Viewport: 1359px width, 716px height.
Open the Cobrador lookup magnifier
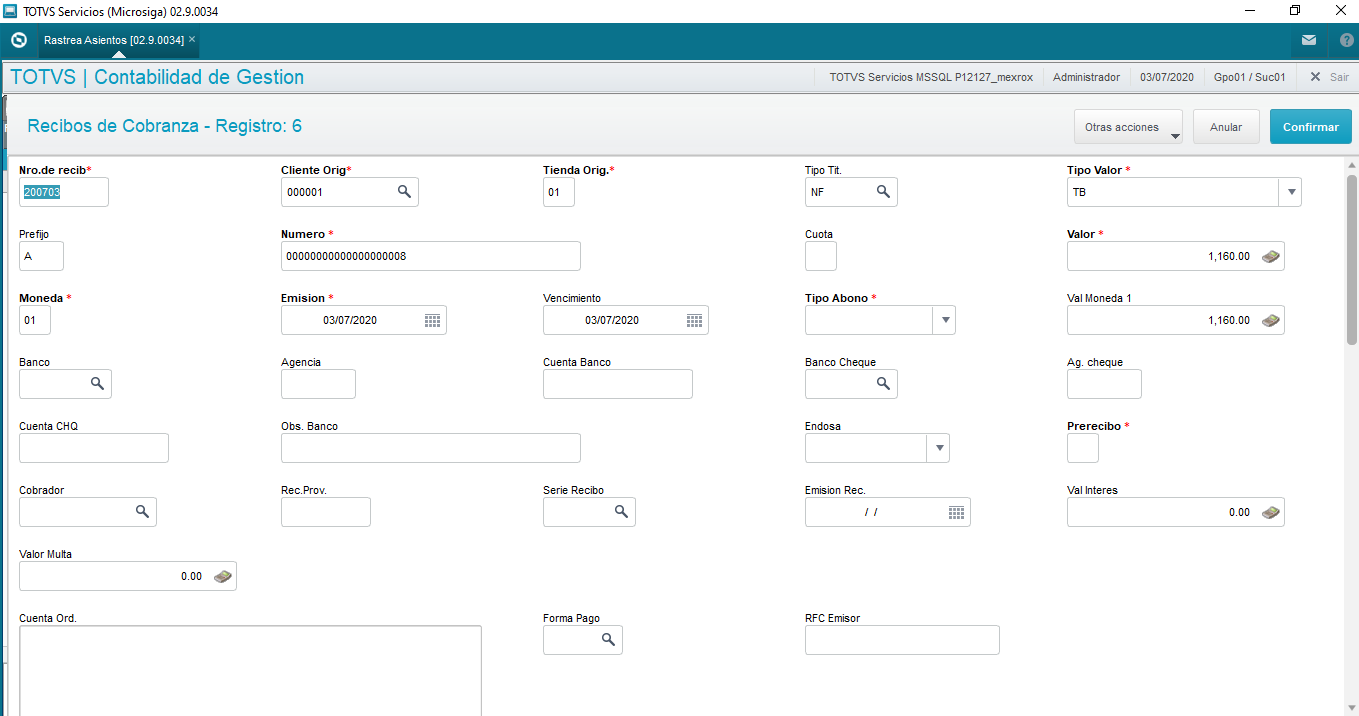(x=142, y=512)
